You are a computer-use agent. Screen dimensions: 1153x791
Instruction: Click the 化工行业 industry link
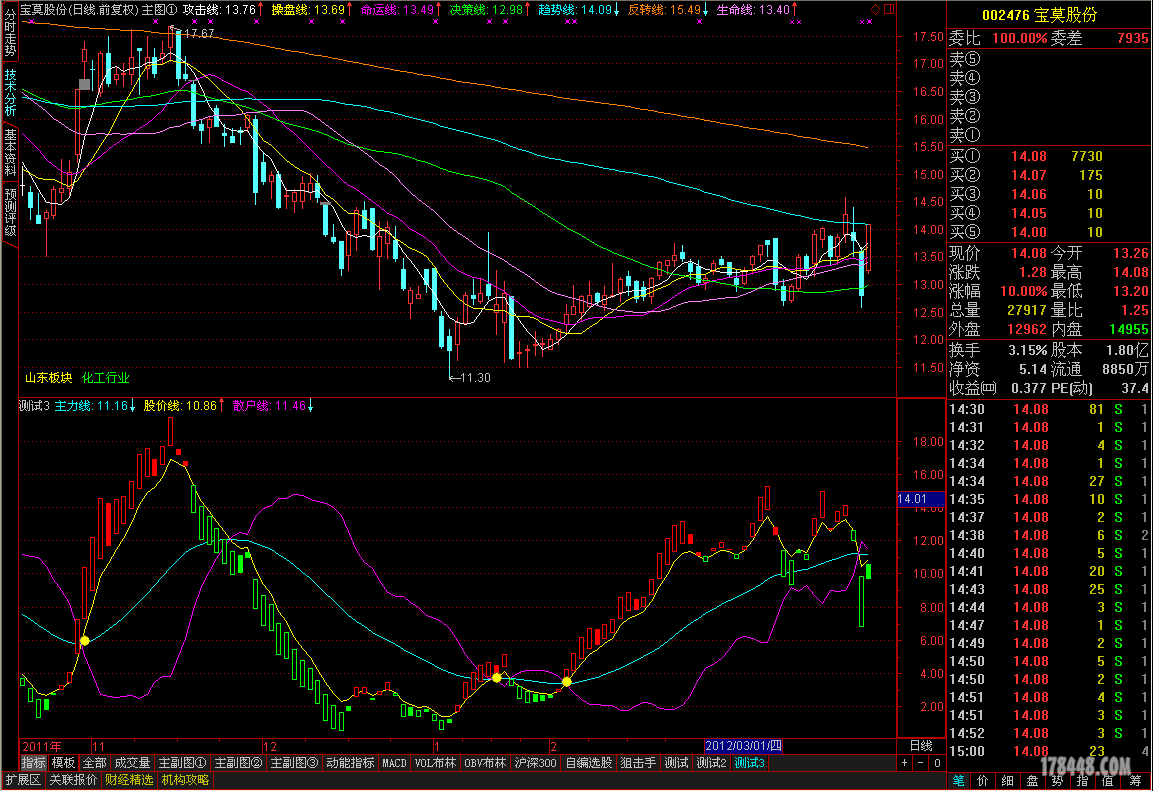coord(106,378)
